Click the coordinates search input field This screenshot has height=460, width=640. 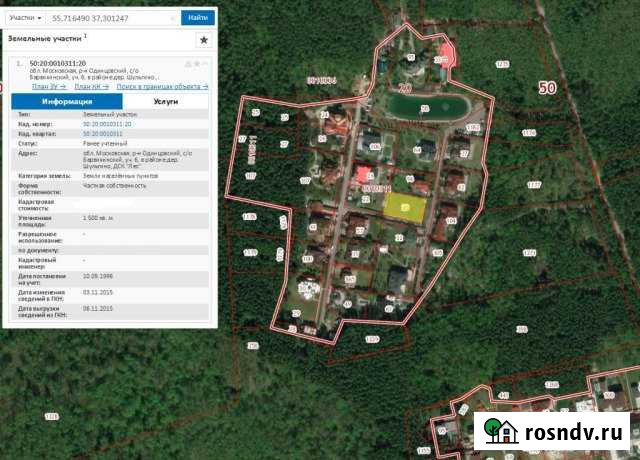click(x=115, y=18)
